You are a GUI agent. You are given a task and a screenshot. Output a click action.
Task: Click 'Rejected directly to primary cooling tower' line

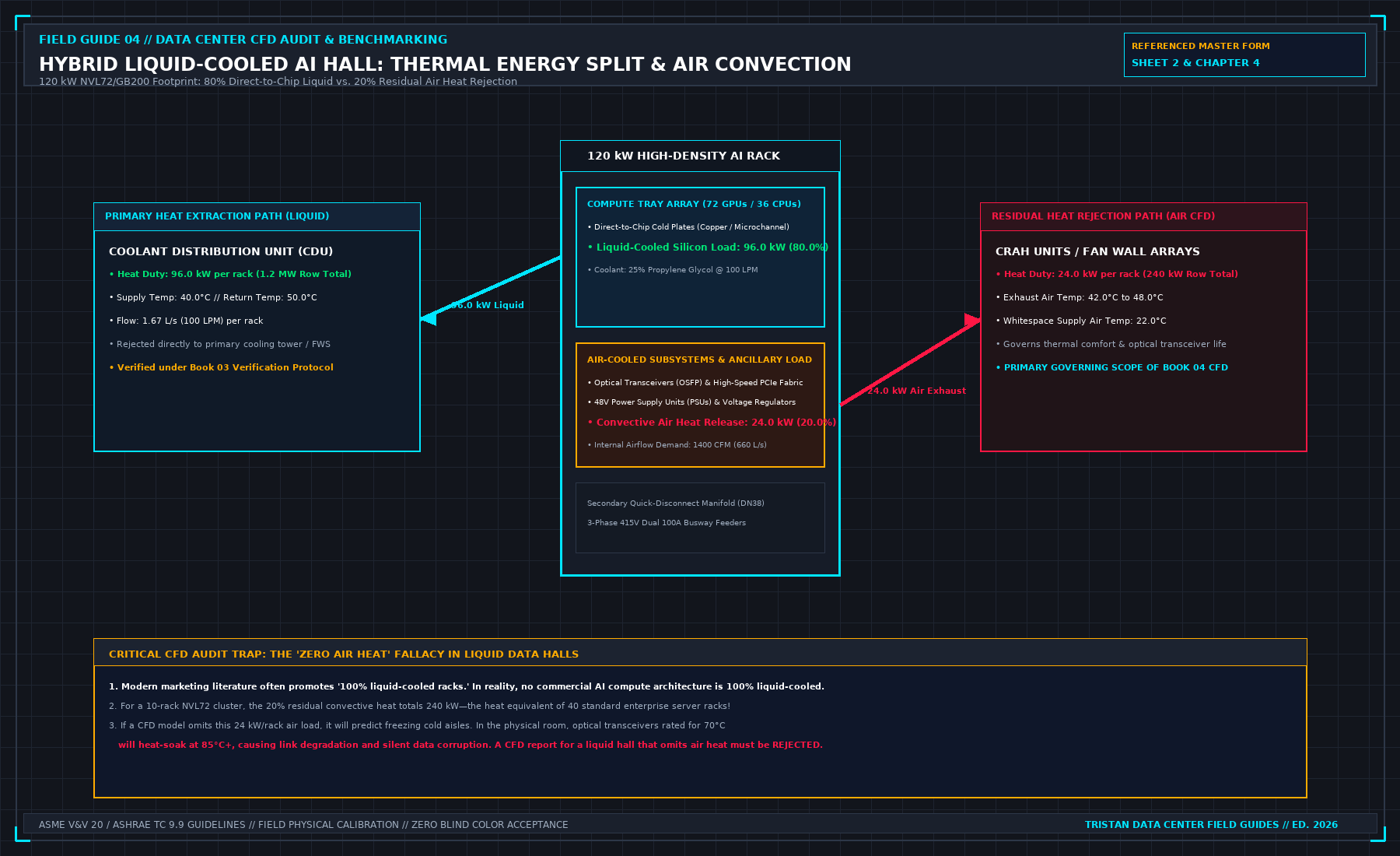click(219, 344)
